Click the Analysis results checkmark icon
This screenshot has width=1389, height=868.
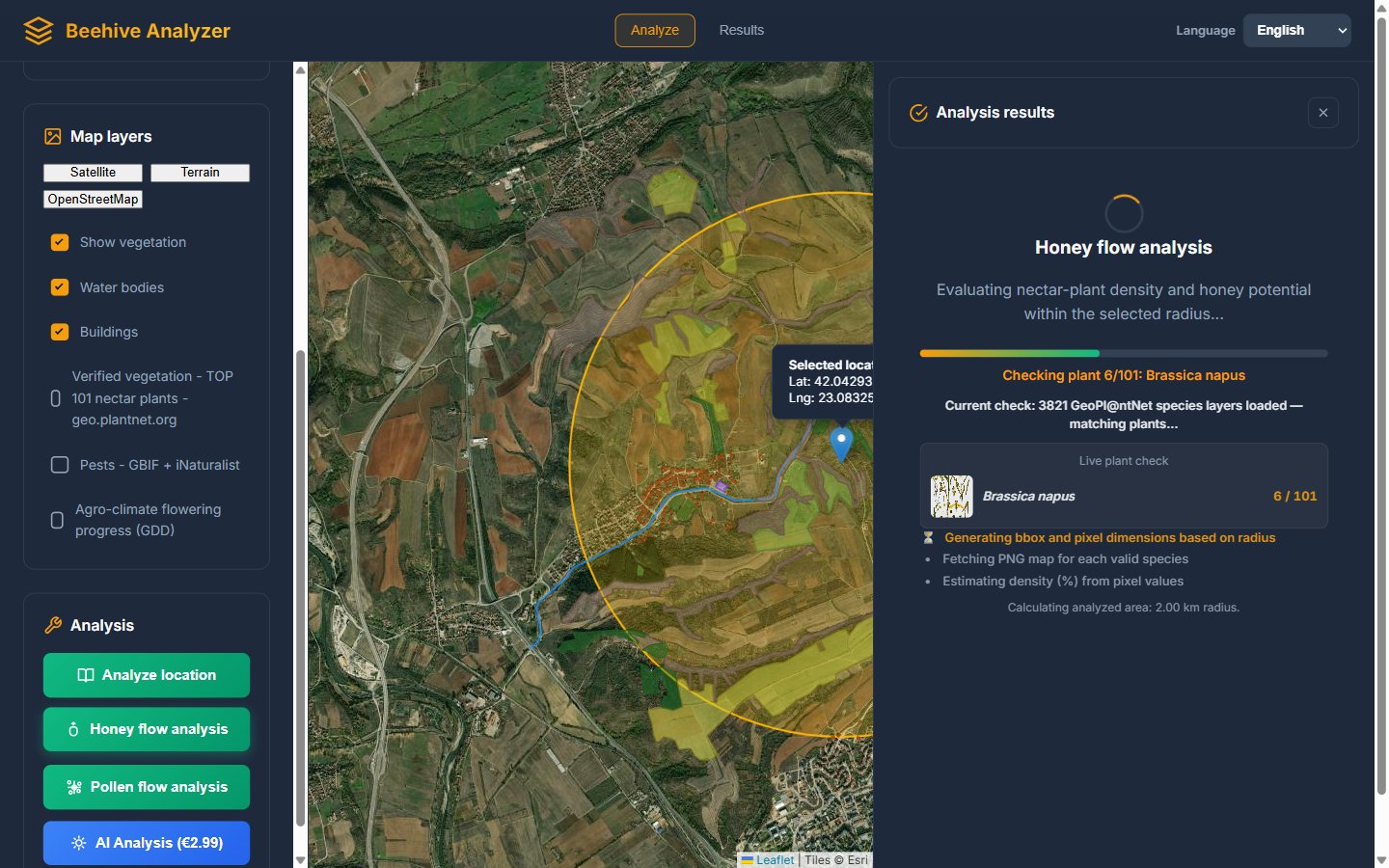point(918,113)
